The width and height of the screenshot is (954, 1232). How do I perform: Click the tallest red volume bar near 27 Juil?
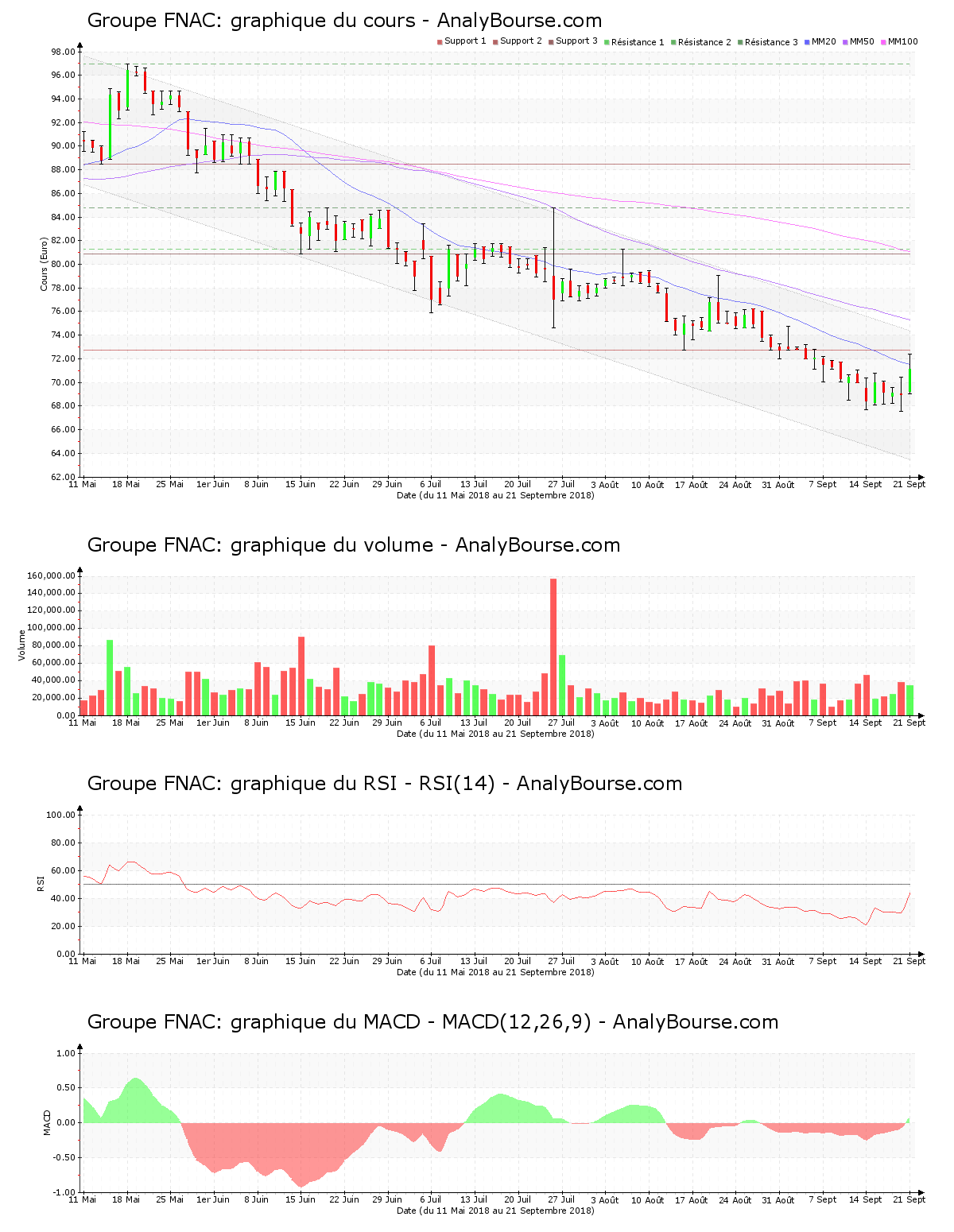click(553, 647)
